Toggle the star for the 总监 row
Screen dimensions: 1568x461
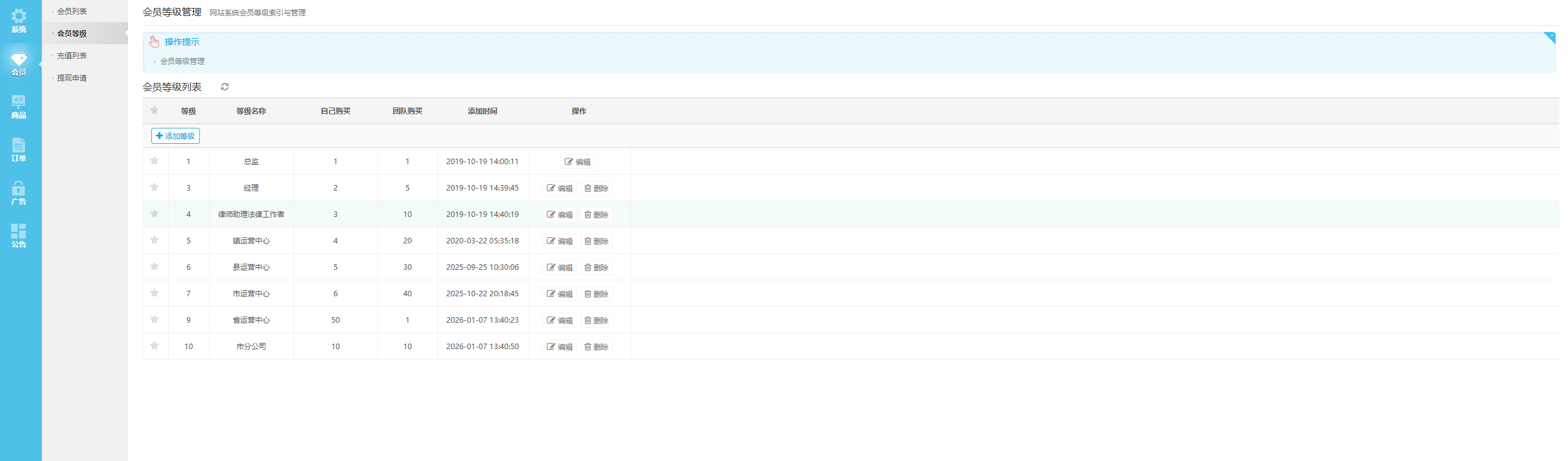click(x=154, y=161)
